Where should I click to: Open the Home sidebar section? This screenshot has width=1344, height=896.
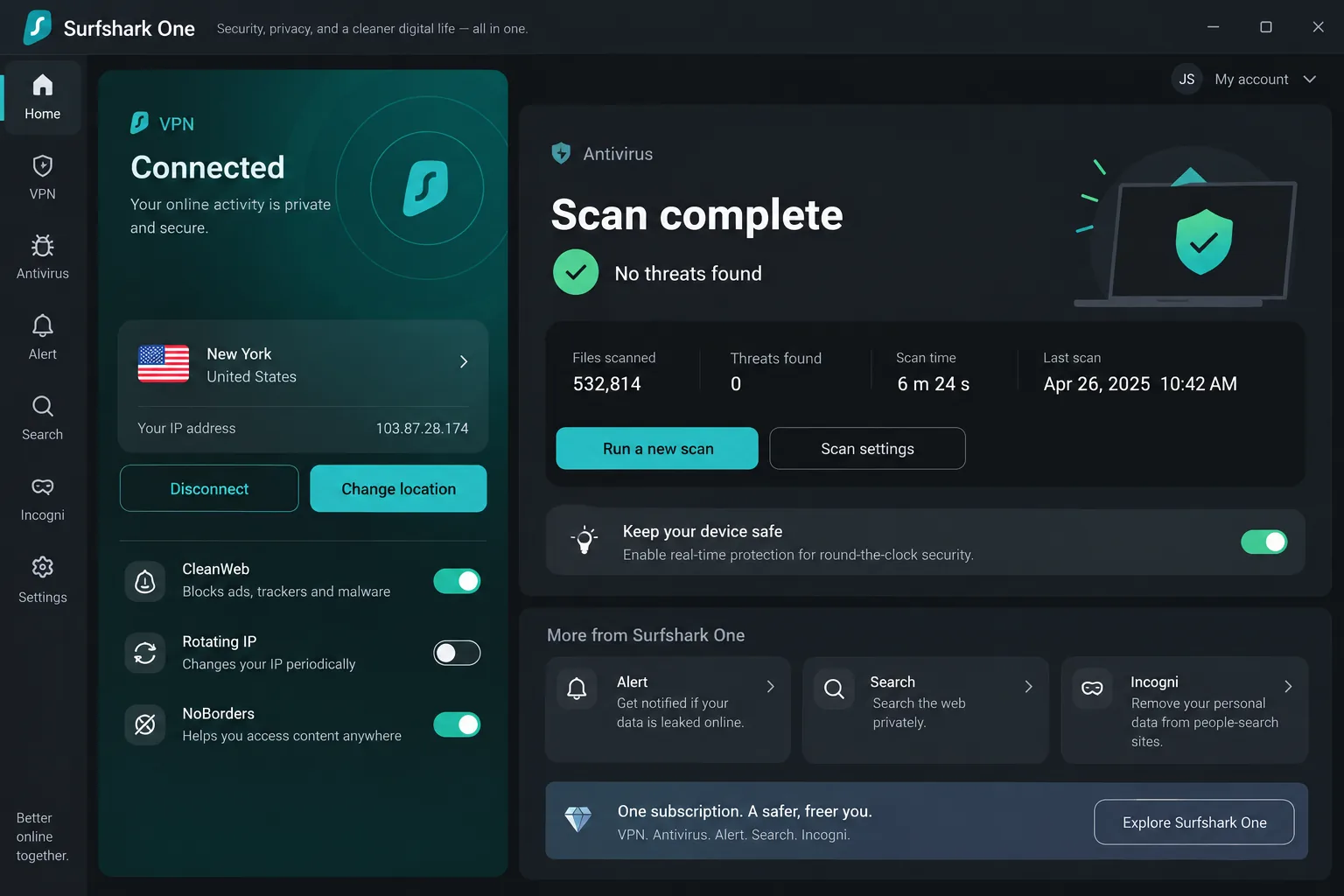(x=42, y=97)
